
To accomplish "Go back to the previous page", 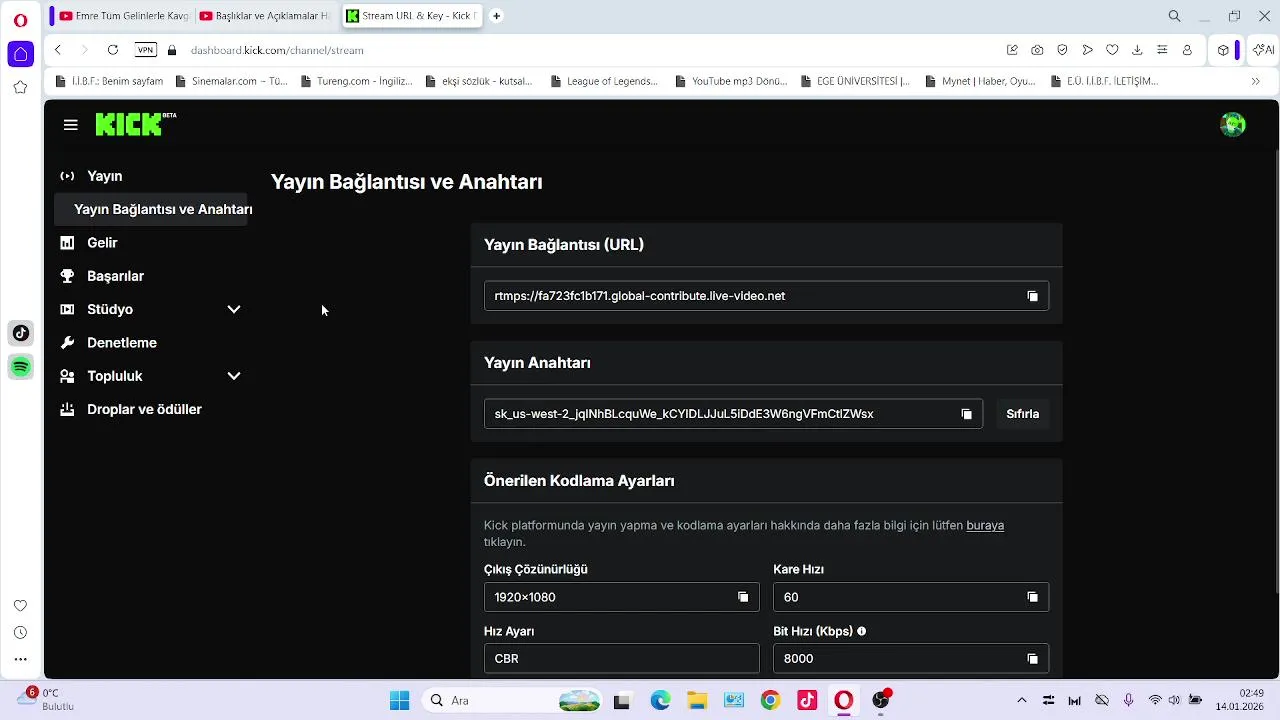I will 58,50.
